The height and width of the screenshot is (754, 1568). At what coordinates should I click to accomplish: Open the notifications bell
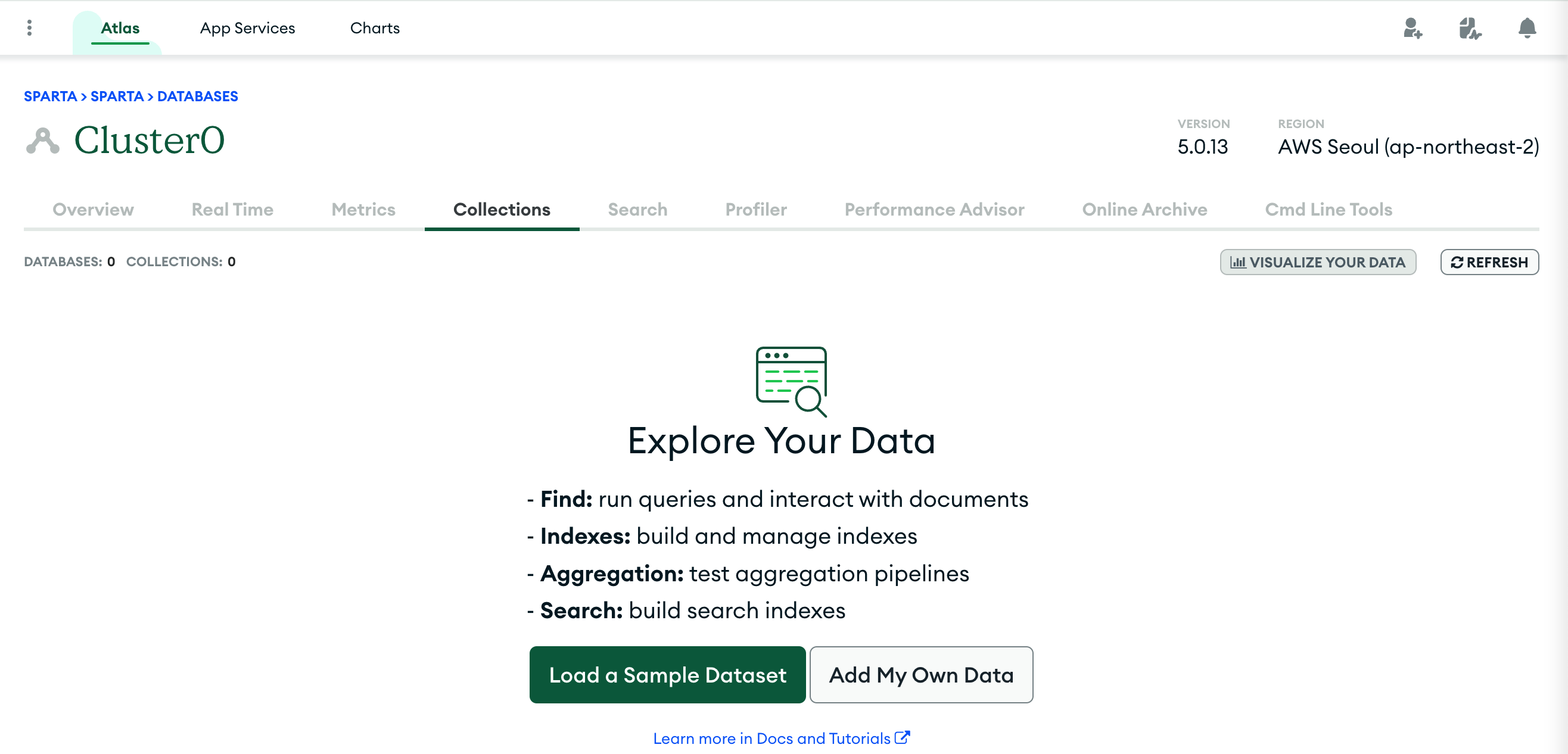coord(1527,28)
